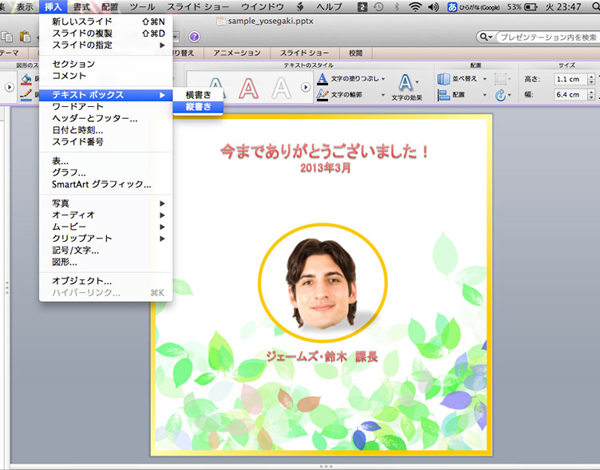Select the red outlined text style
This screenshot has width=600, height=470.
(x=248, y=88)
